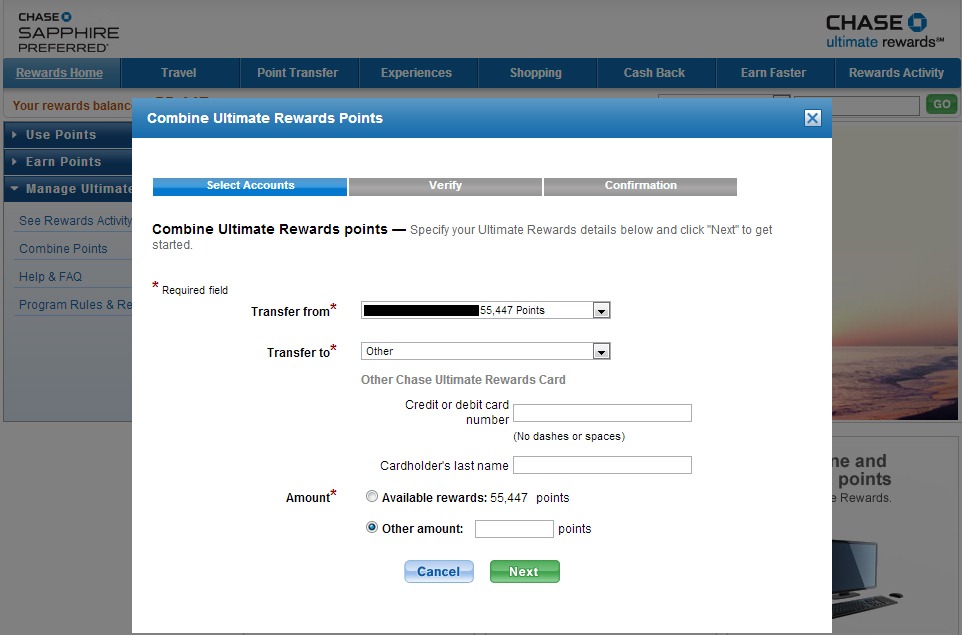Image resolution: width=962 pixels, height=635 pixels.
Task: Click the Other amount points input box
Action: click(x=514, y=529)
